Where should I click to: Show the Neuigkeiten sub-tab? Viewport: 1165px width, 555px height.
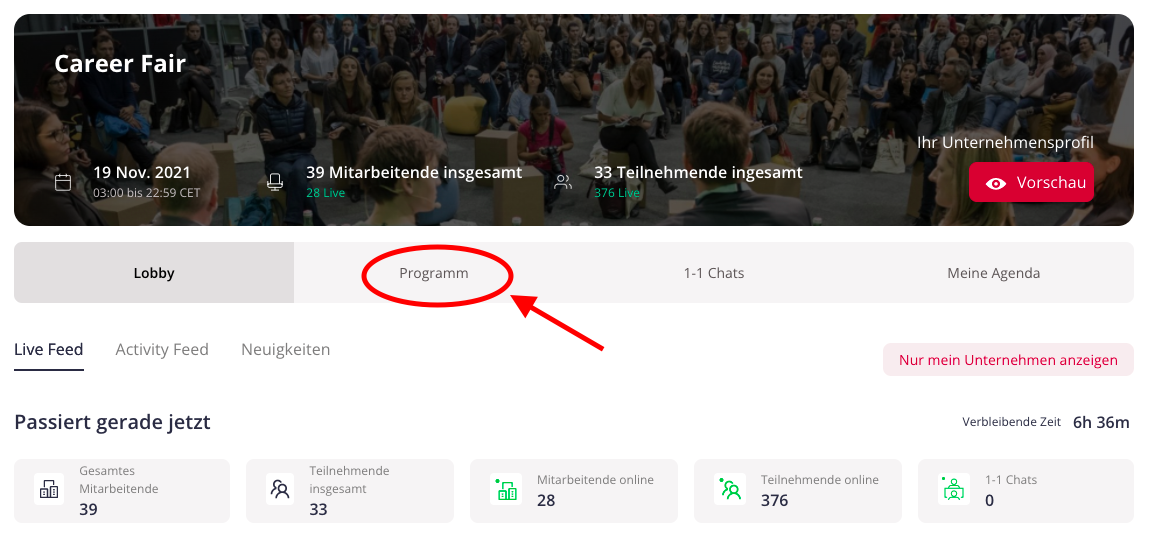285,349
